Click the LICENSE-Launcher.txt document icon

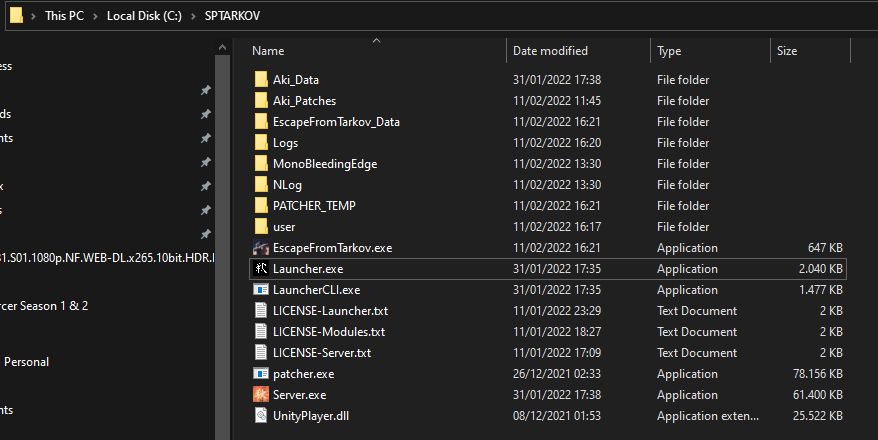click(x=261, y=311)
